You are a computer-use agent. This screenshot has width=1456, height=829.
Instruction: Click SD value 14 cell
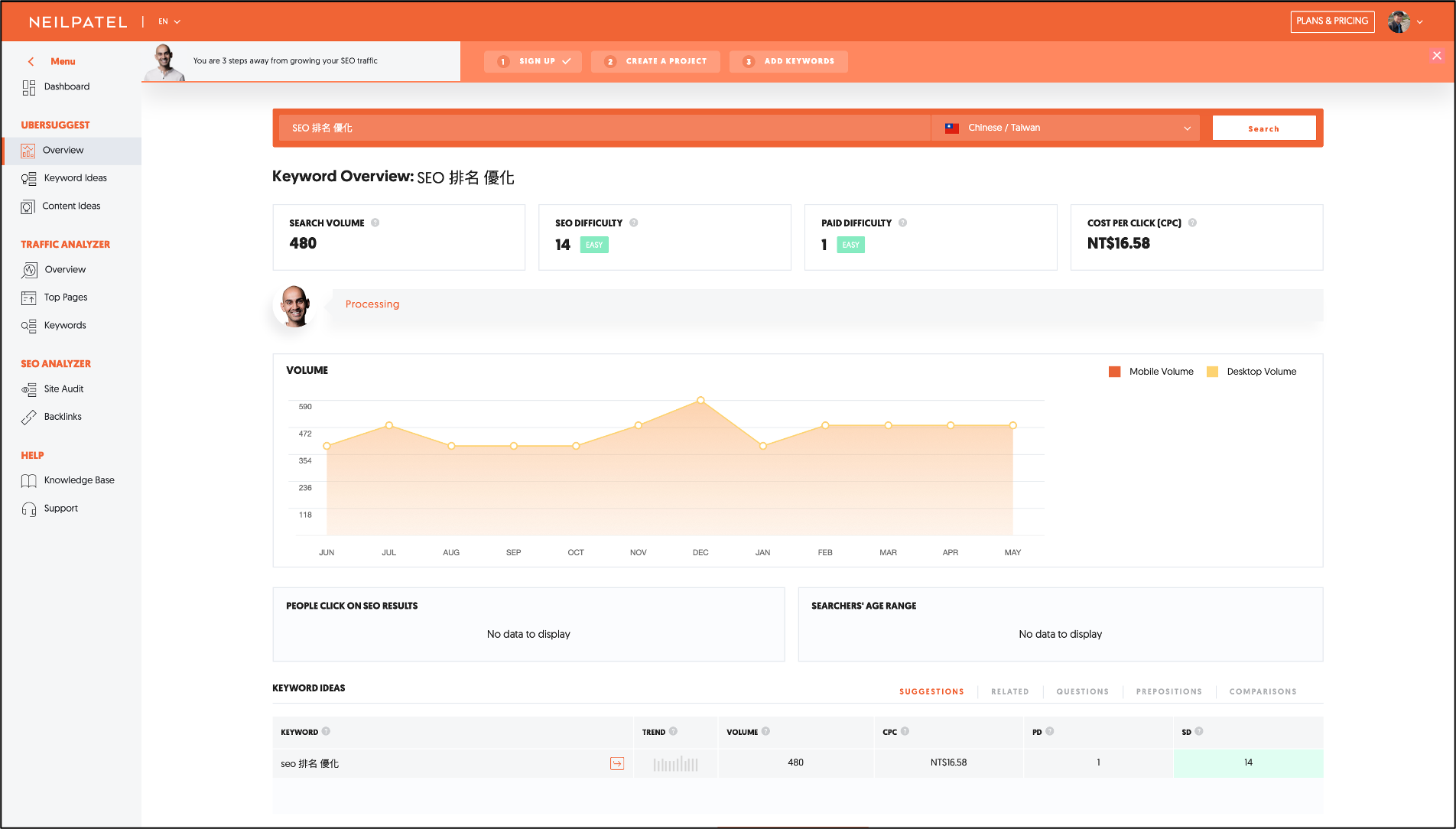(x=1248, y=762)
